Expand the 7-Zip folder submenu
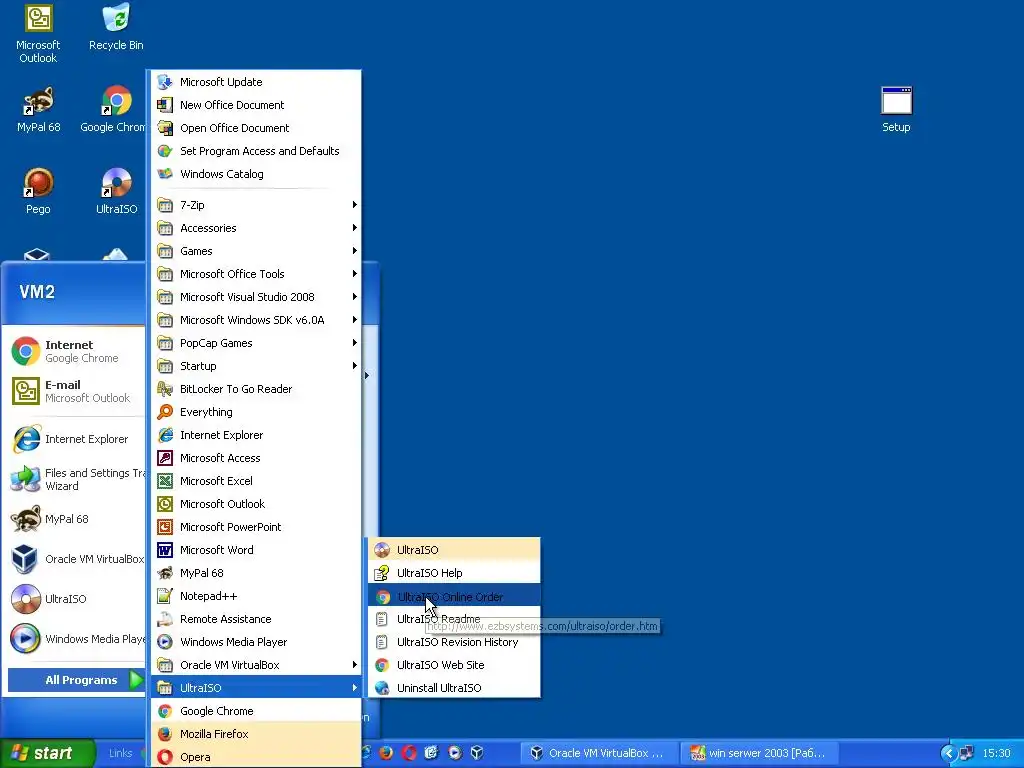The width and height of the screenshot is (1024, 768). (257, 205)
